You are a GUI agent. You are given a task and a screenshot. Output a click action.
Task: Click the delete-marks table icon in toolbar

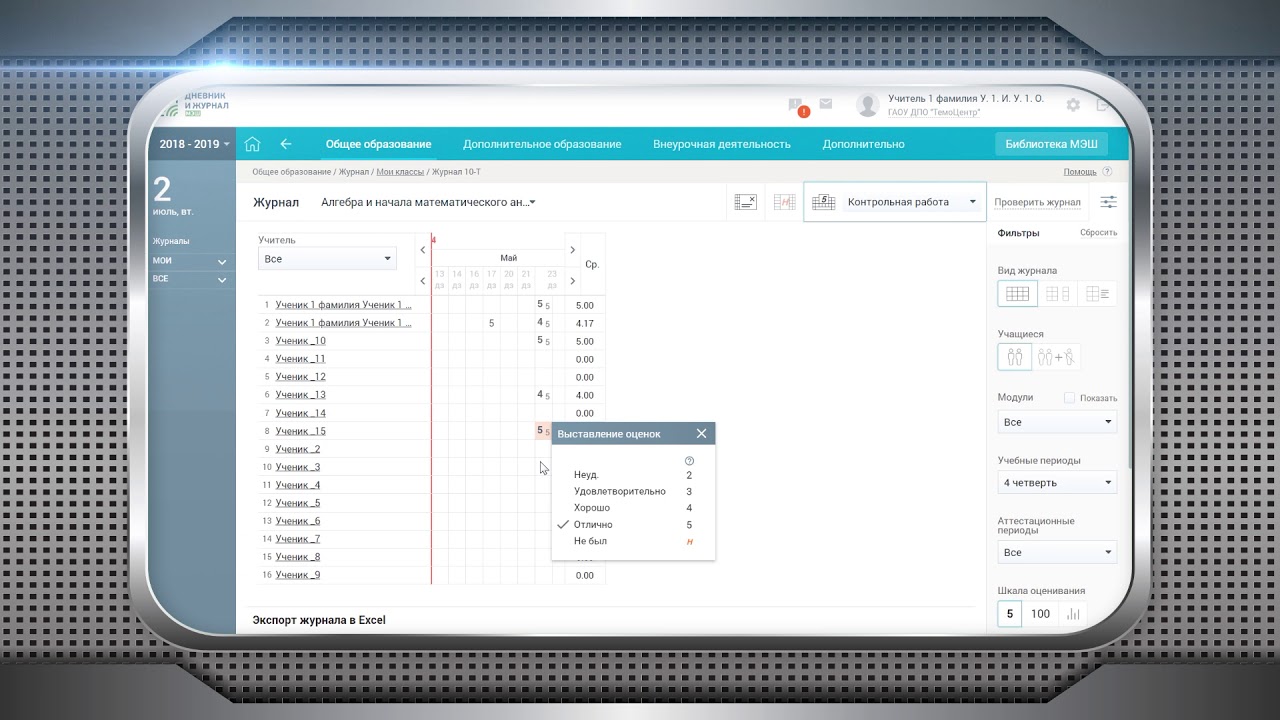(x=745, y=202)
